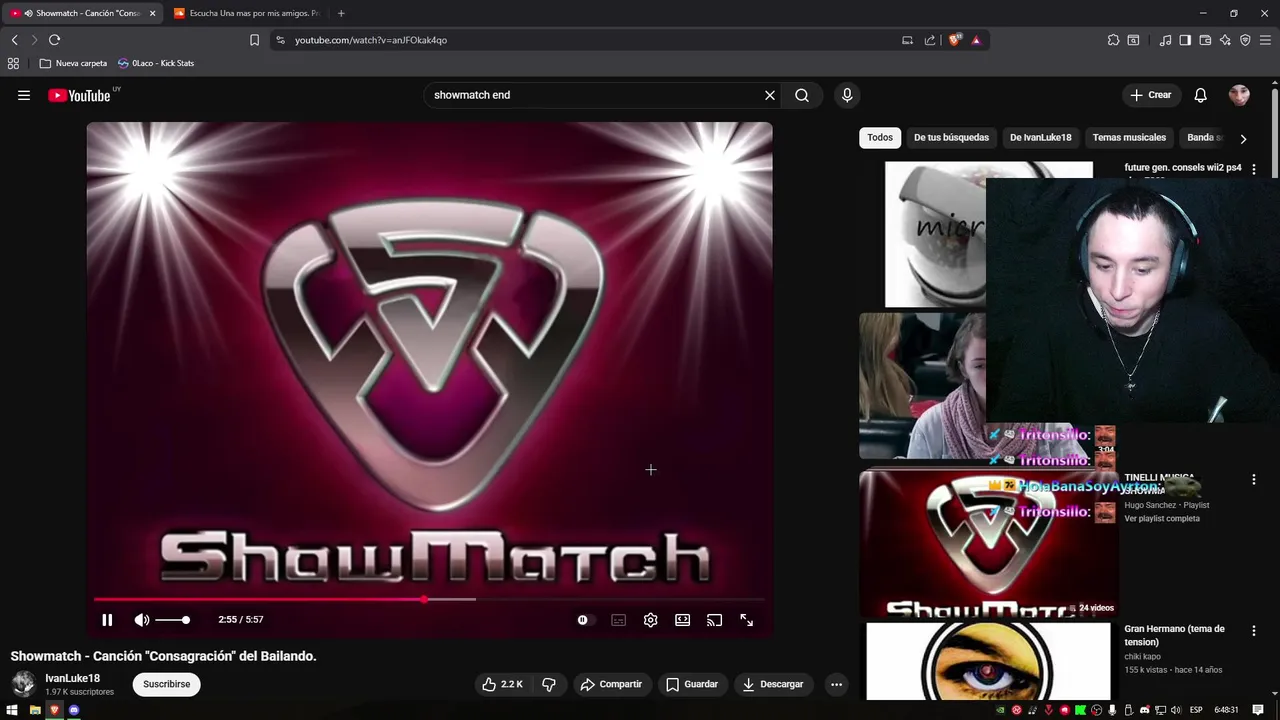Click Ver playlist completa link
Image resolution: width=1280 pixels, height=720 pixels.
click(x=1161, y=518)
